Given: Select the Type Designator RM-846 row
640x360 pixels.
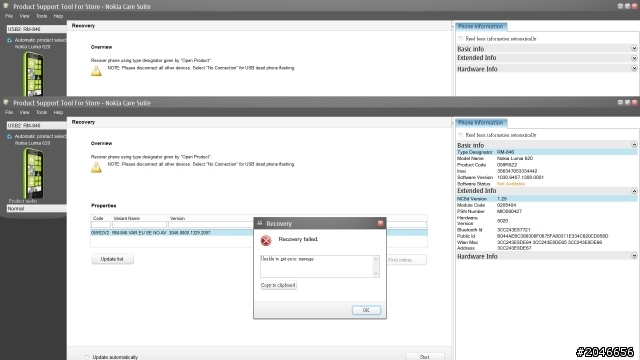Looking at the screenshot, I should pyautogui.click(x=547, y=152).
